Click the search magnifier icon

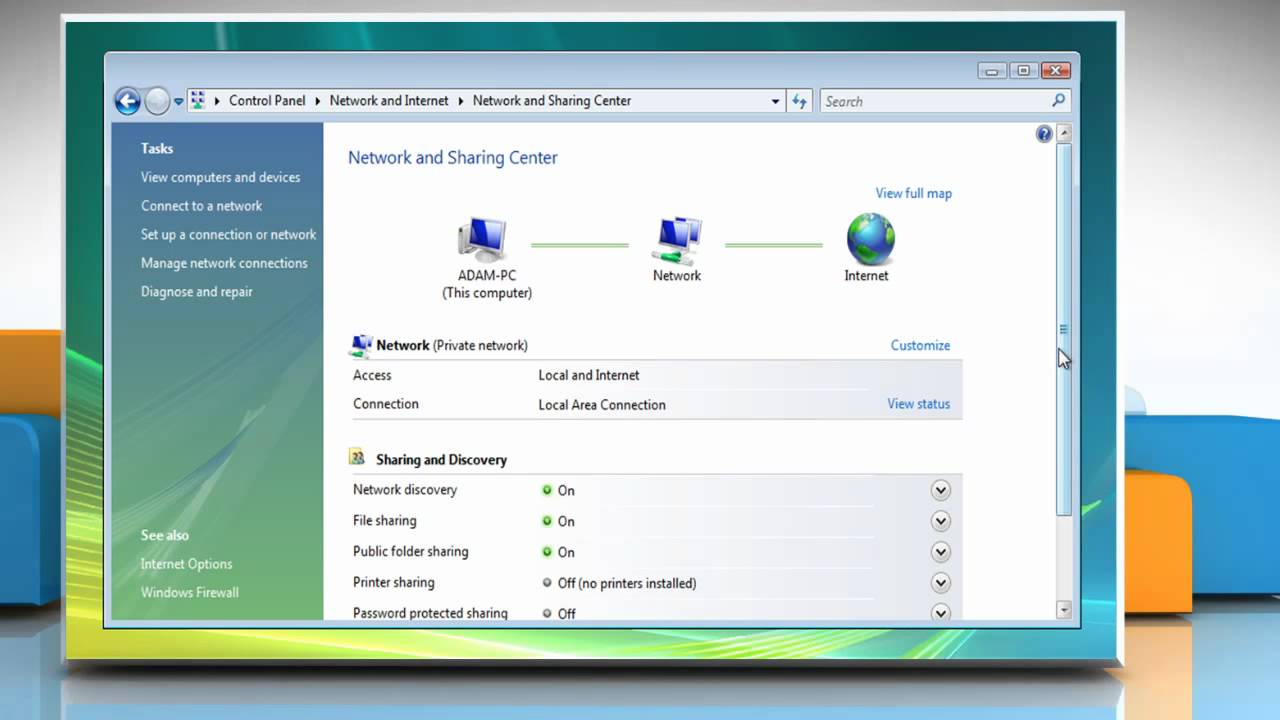point(1058,100)
